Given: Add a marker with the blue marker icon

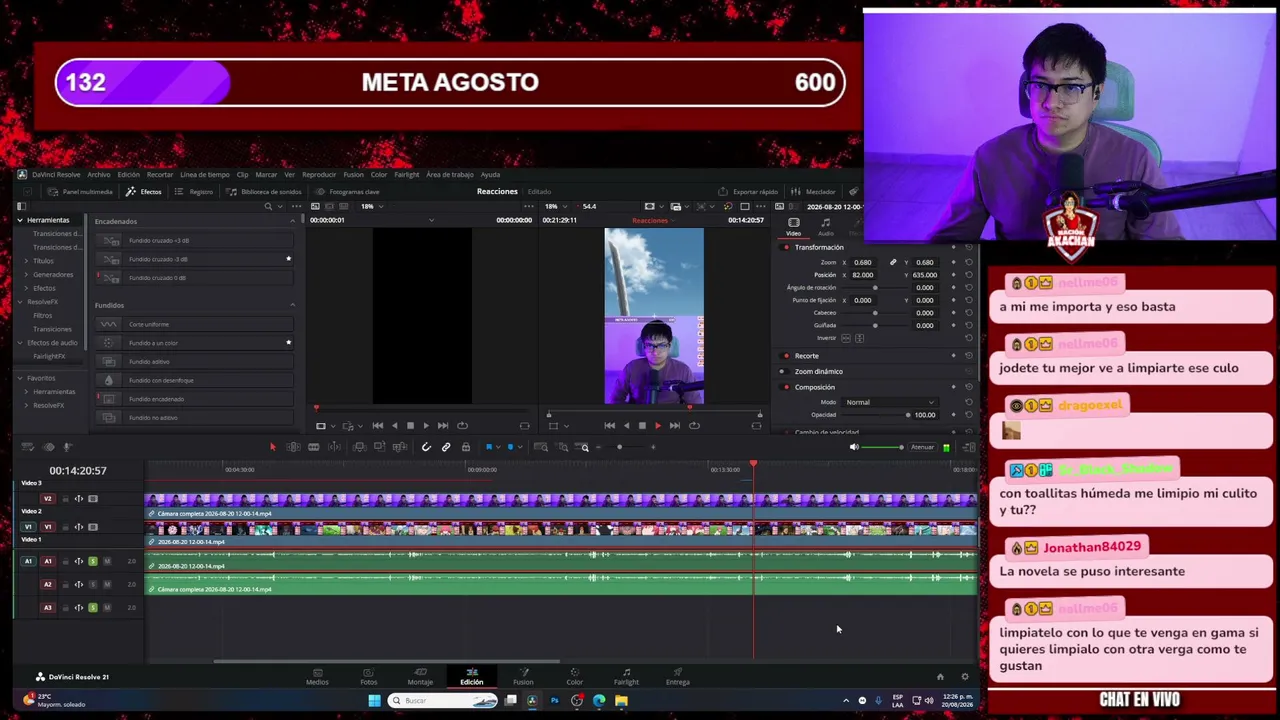Looking at the screenshot, I should [511, 447].
